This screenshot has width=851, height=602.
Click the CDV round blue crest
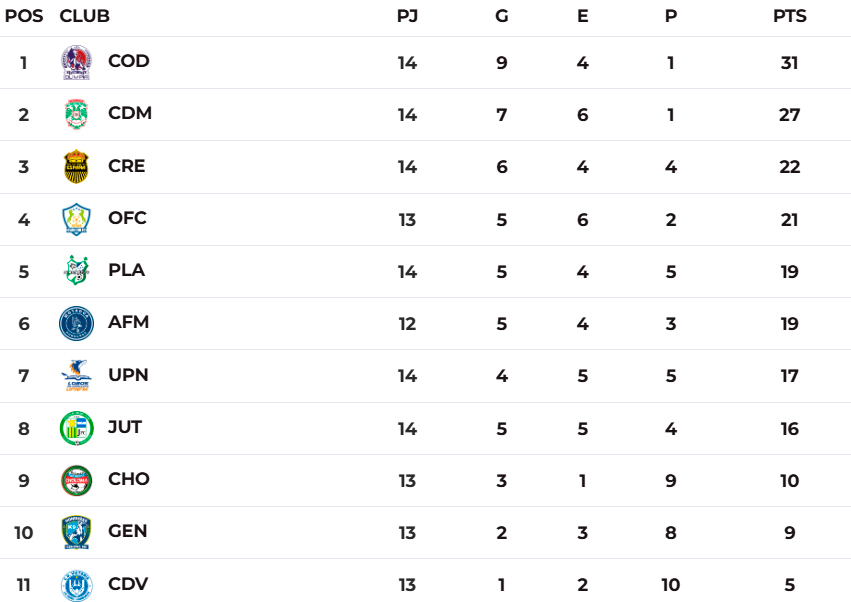[x=76, y=585]
